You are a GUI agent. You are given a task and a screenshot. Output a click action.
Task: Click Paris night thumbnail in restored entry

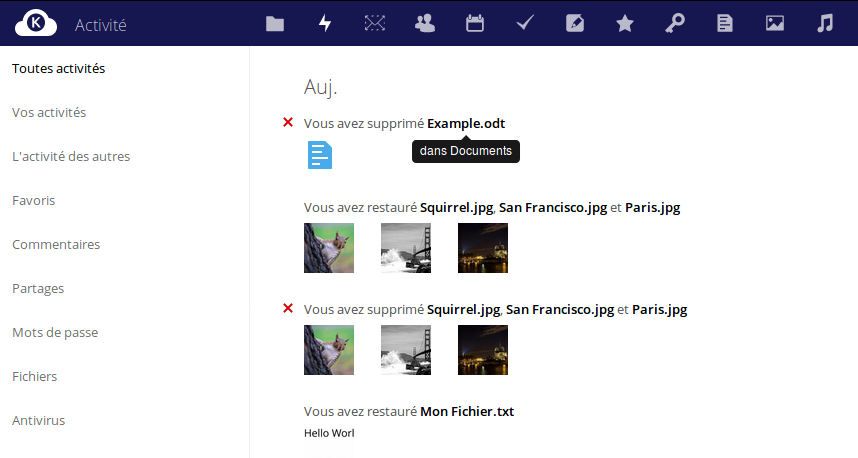pyautogui.click(x=483, y=248)
